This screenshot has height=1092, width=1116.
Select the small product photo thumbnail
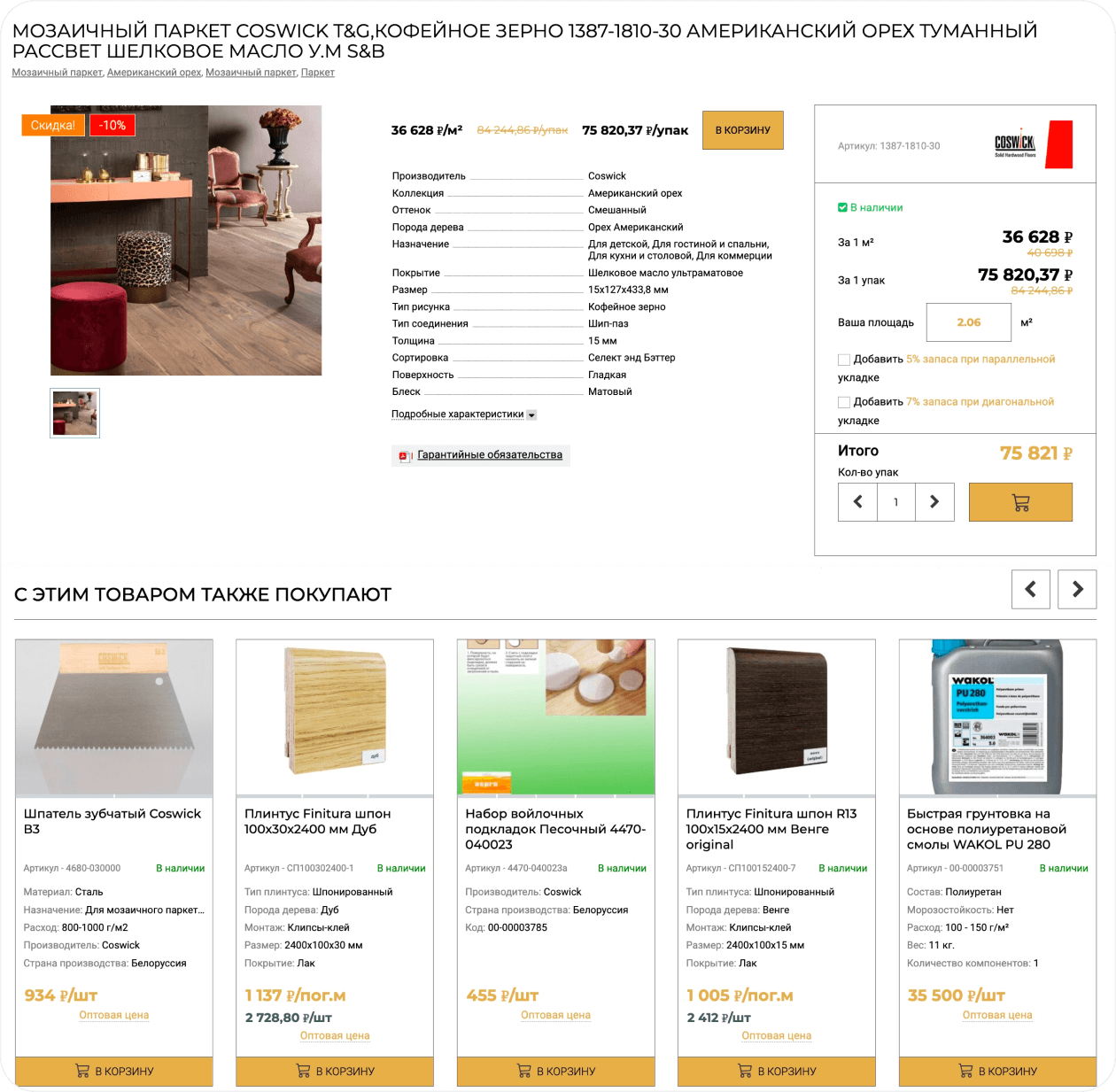(75, 413)
